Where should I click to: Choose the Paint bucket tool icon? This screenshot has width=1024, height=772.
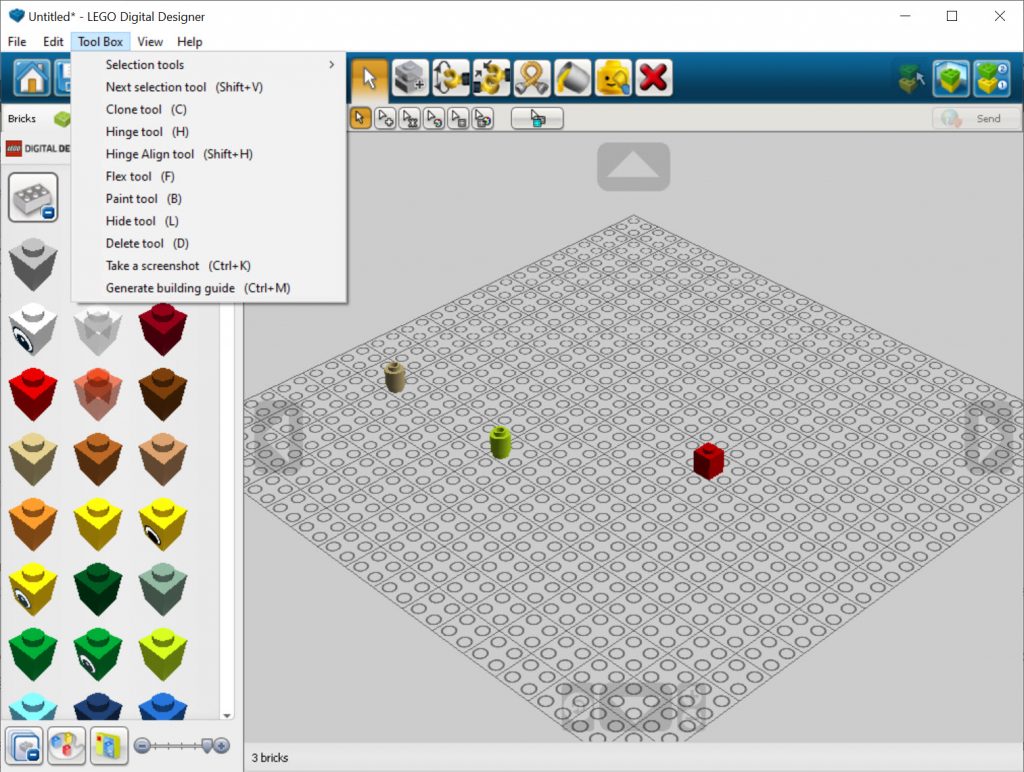tap(572, 78)
